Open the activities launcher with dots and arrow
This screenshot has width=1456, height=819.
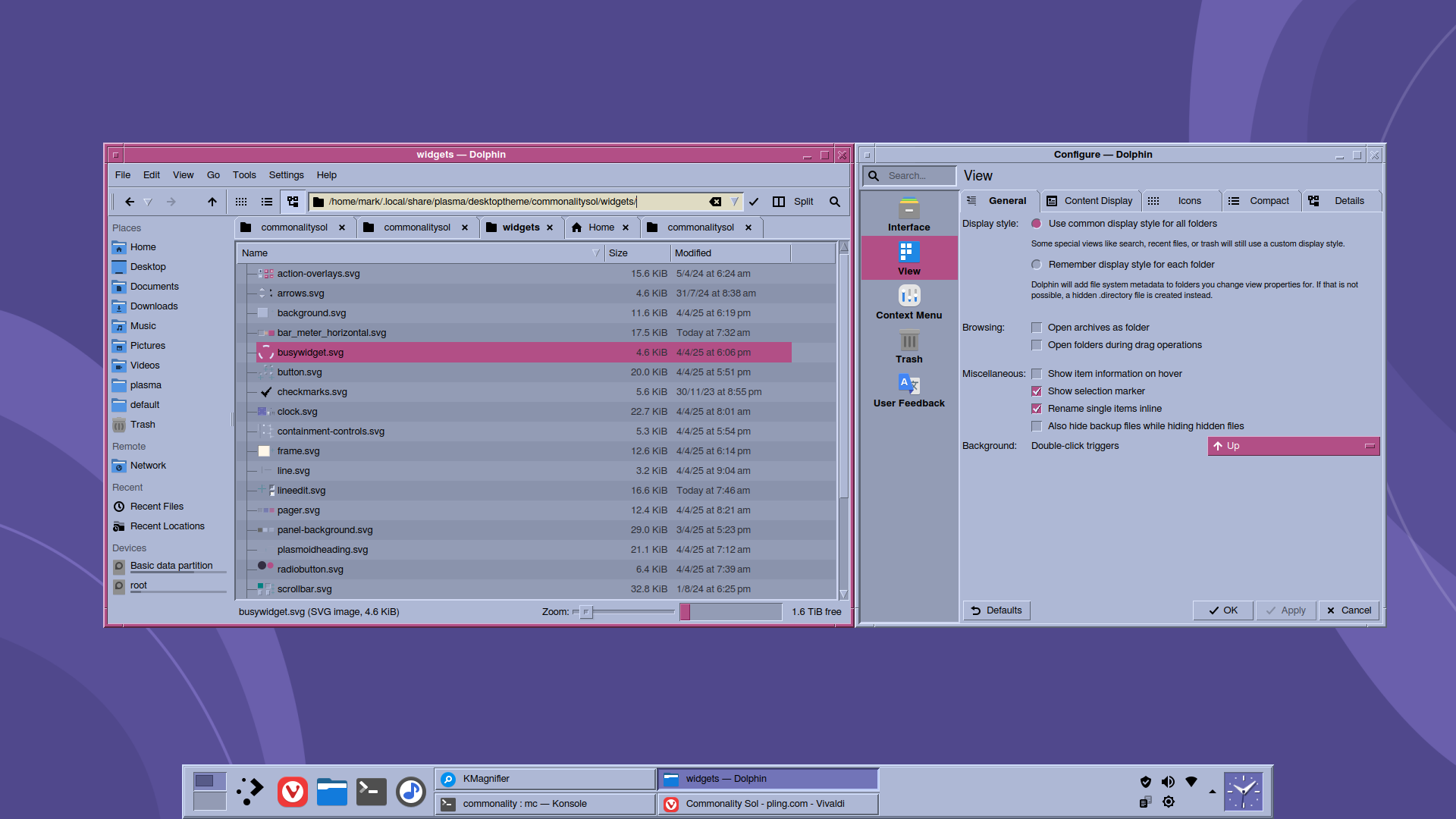tap(250, 792)
